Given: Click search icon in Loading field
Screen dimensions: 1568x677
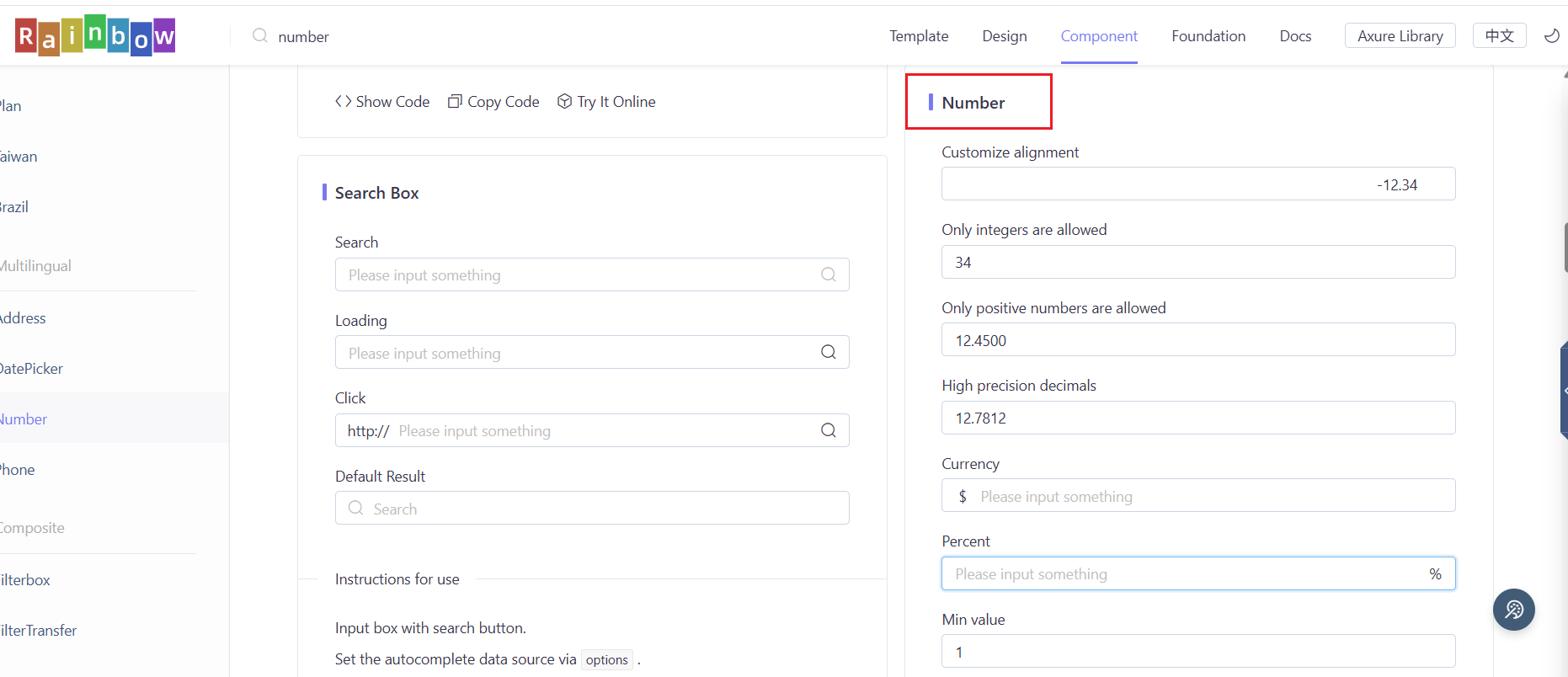Looking at the screenshot, I should (x=829, y=352).
